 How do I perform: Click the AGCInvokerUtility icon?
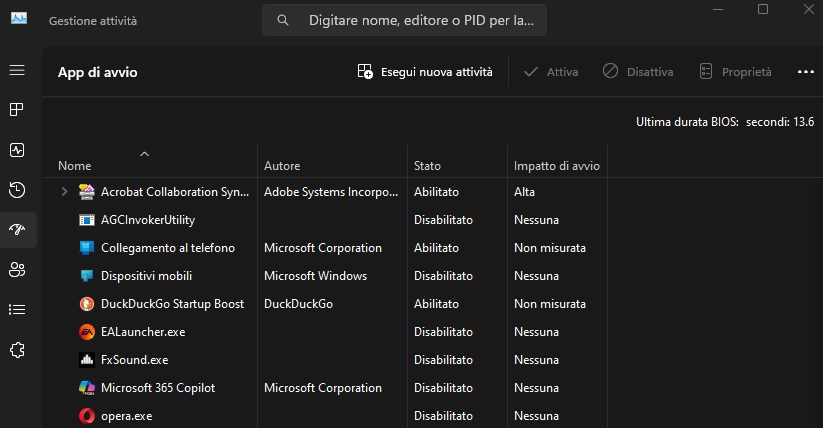[x=87, y=220]
